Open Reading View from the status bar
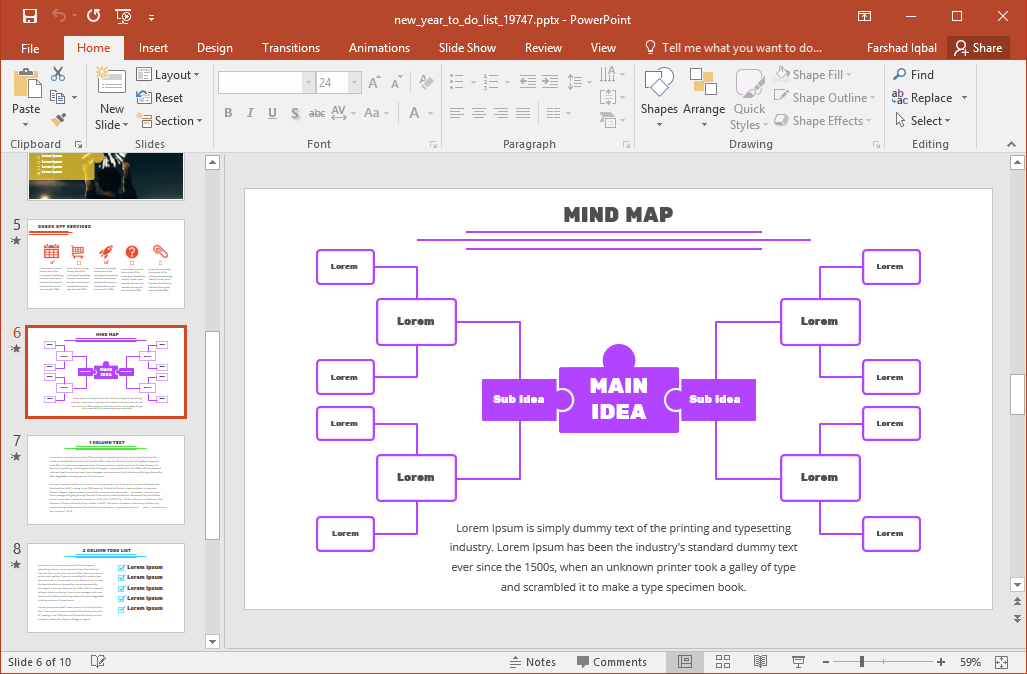This screenshot has width=1027, height=674. click(760, 662)
